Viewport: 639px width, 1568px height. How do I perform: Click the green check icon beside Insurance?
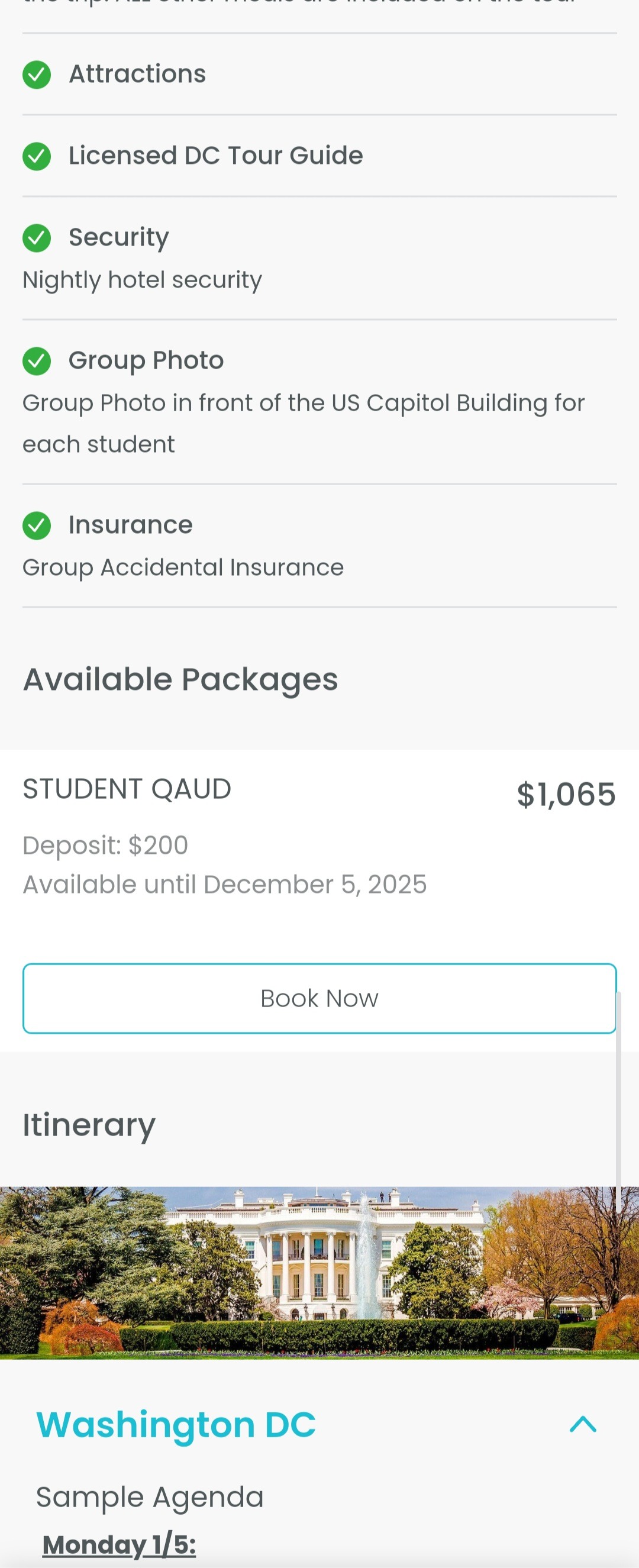click(x=37, y=526)
